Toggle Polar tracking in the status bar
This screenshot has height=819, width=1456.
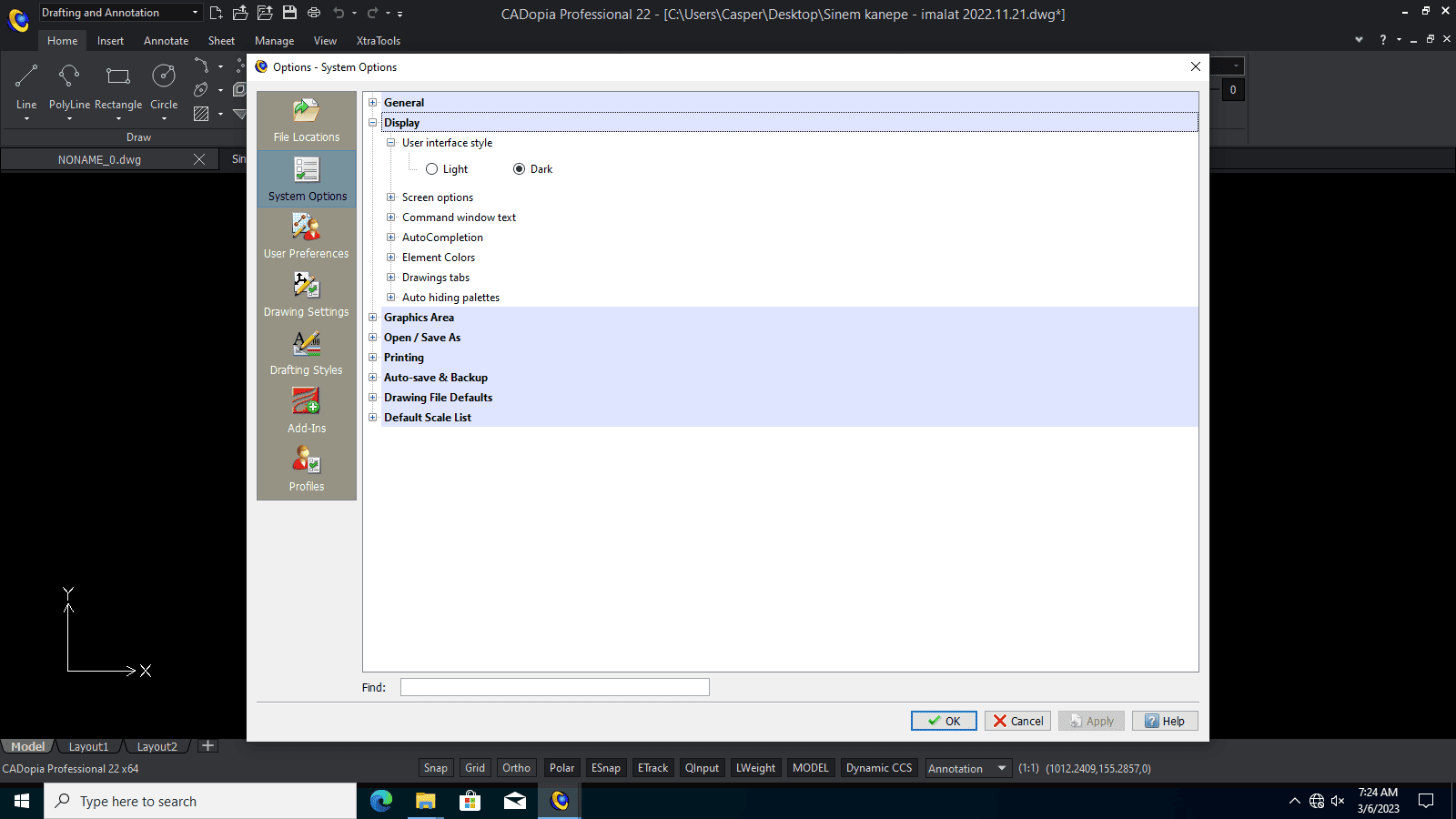click(561, 768)
